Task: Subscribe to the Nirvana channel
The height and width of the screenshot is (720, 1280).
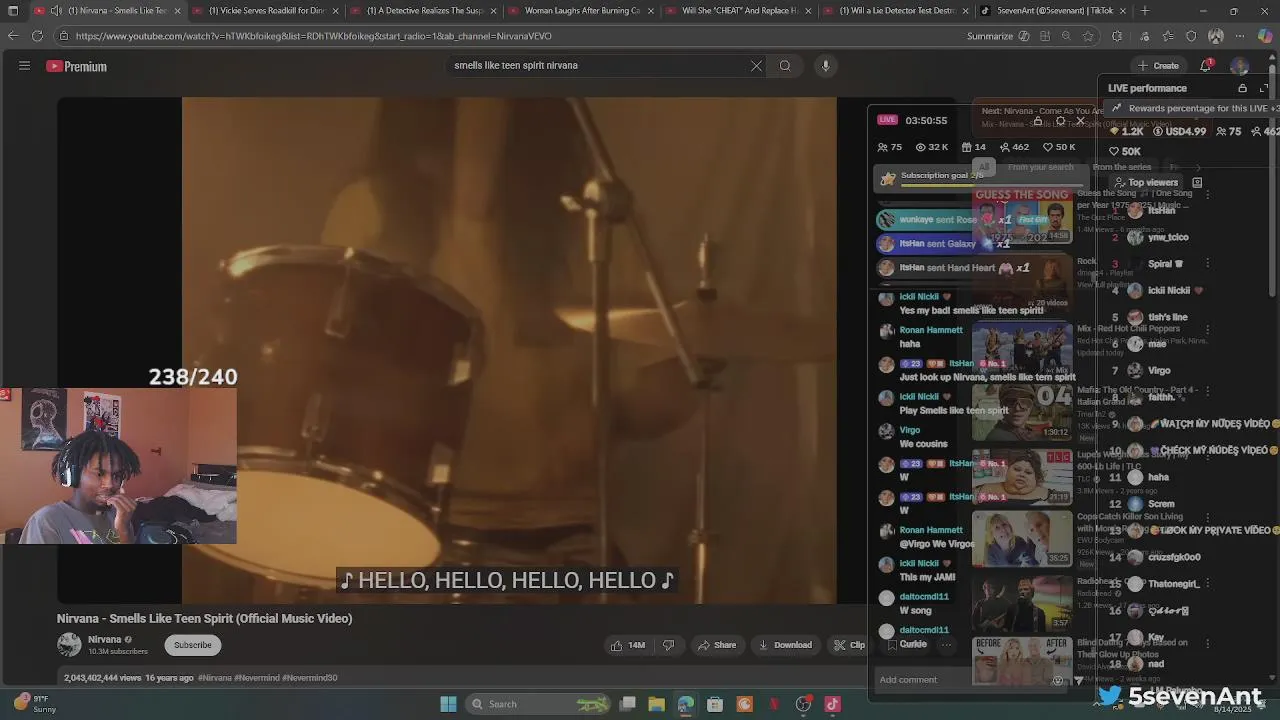Action: 193,645
